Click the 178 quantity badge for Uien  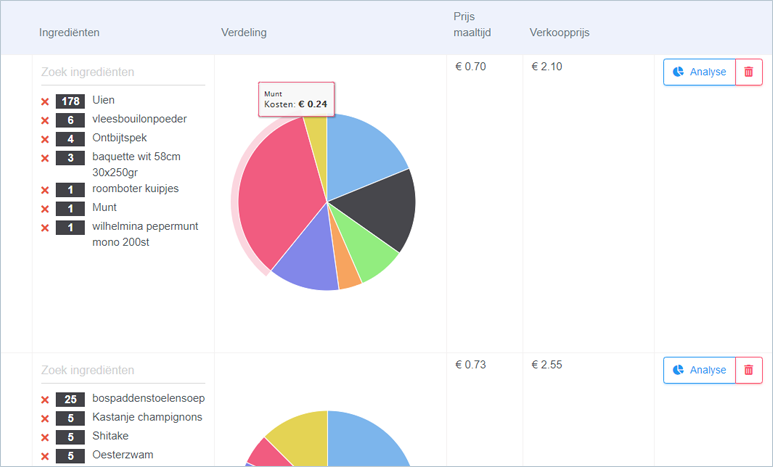point(70,102)
